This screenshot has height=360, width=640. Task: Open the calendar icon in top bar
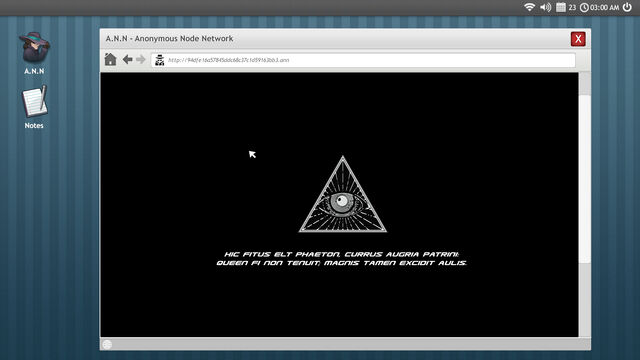(561, 7)
